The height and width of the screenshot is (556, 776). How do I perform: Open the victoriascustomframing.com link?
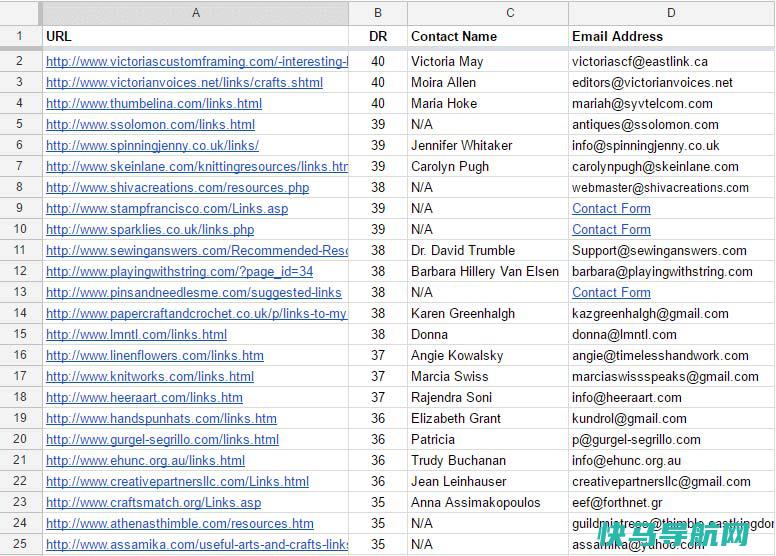point(197,61)
